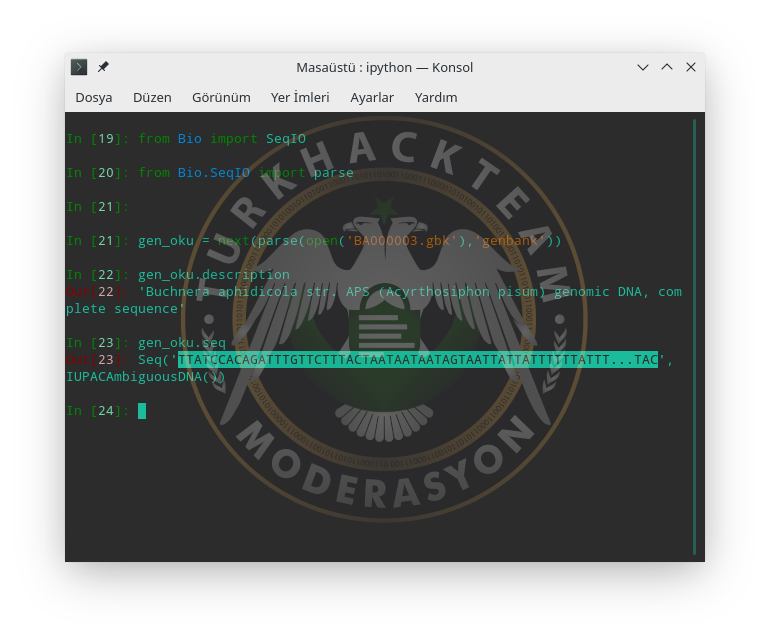
Task: Open the Görünüm menu
Action: click(x=221, y=97)
